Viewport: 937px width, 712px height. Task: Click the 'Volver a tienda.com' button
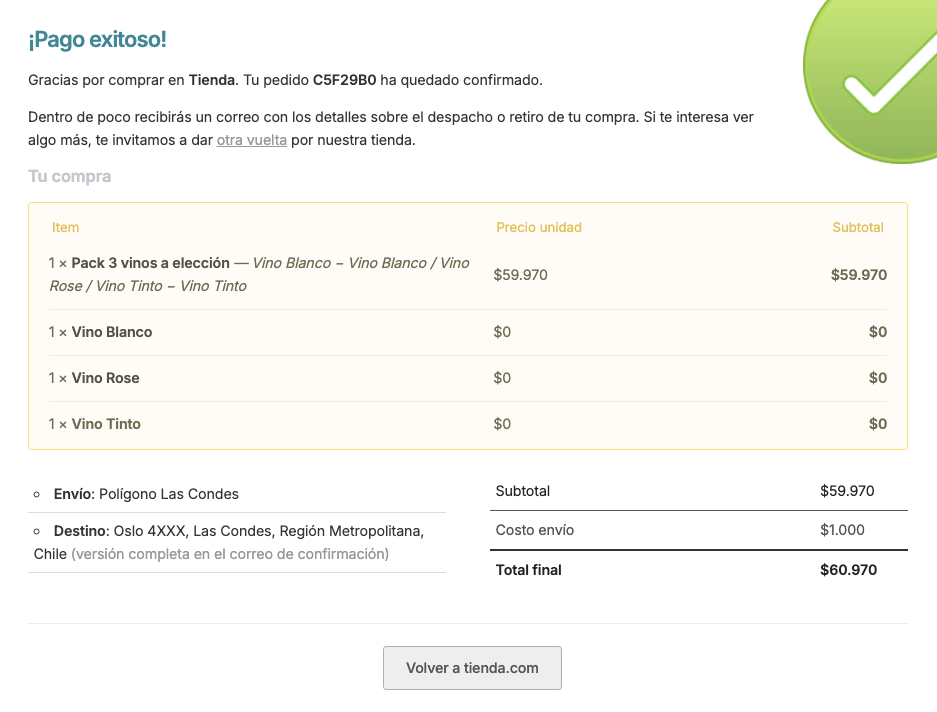472,668
